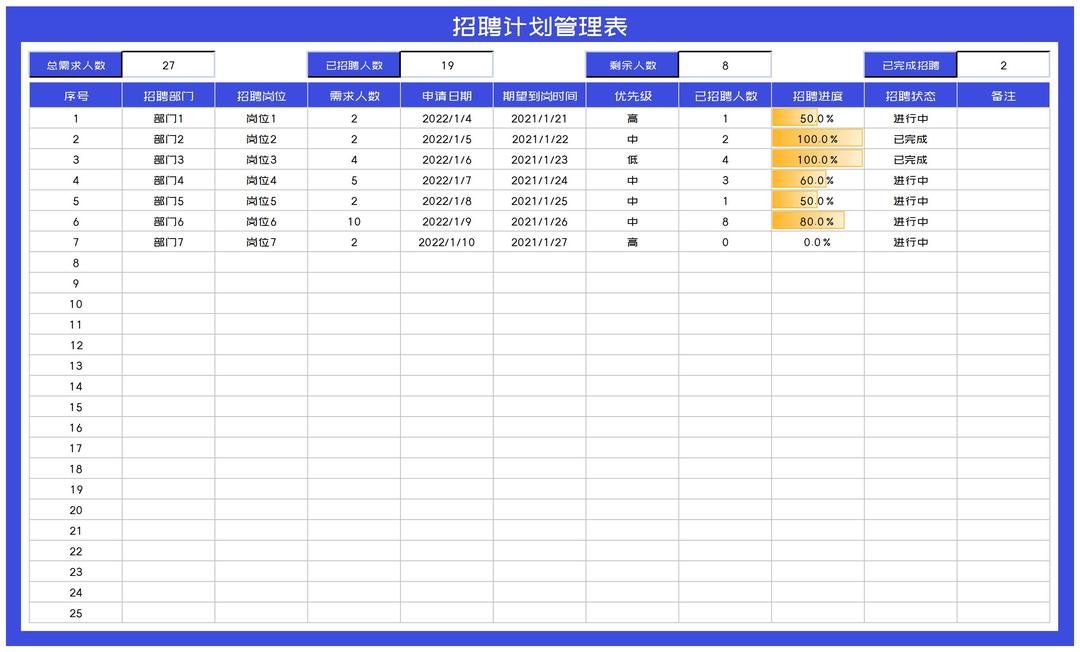Select the application date 2022/1/5

447,139
